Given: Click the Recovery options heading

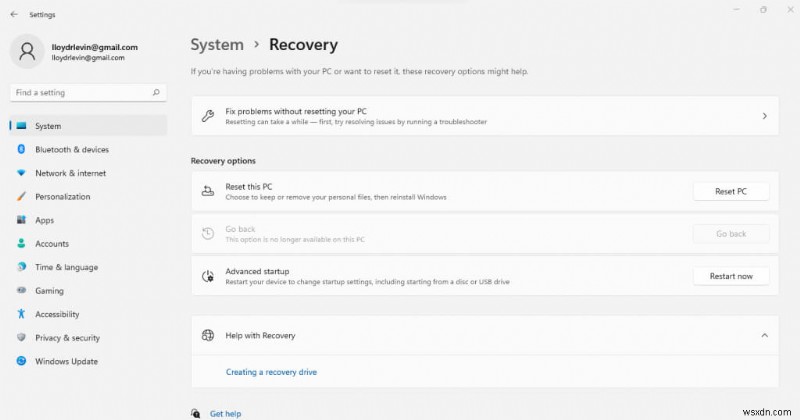Looking at the screenshot, I should (x=223, y=161).
